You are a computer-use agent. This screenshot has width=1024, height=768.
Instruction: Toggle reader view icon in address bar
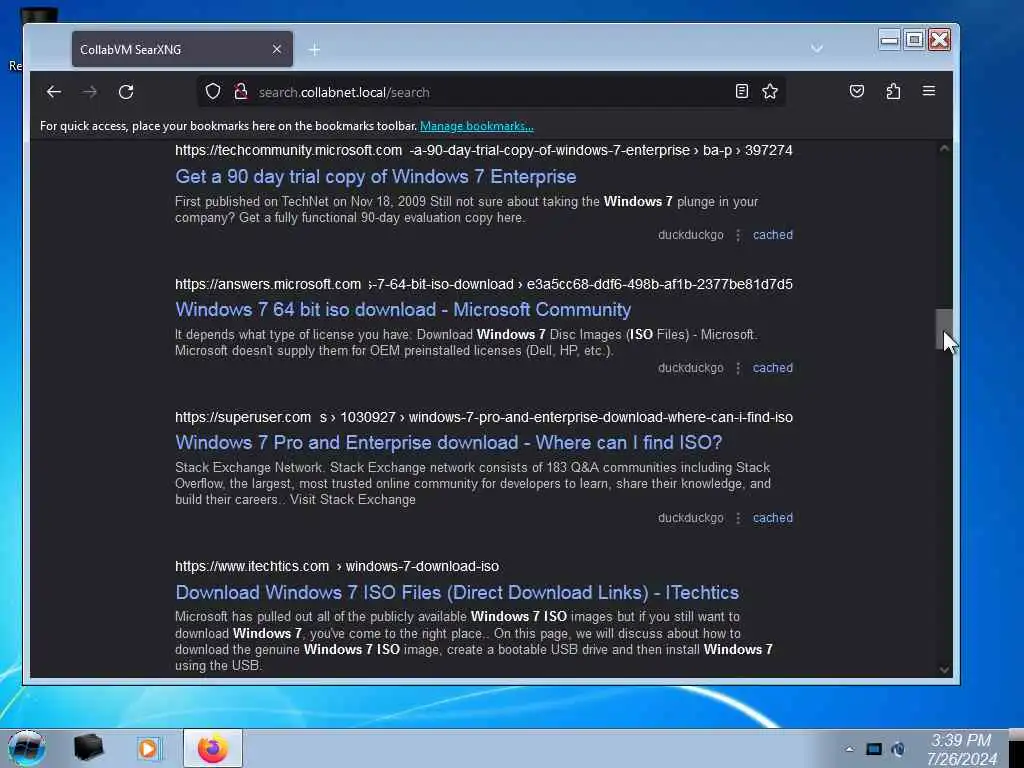741,91
